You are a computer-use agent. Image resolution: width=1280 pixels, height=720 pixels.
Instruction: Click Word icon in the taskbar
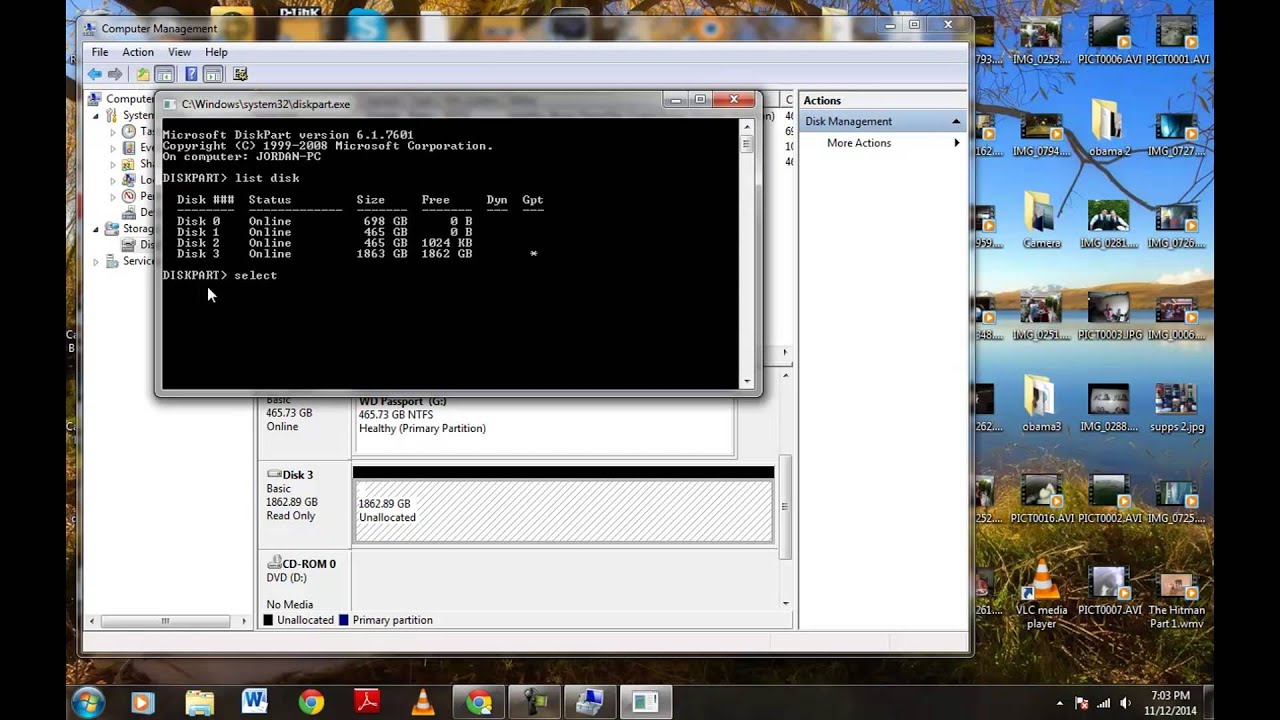(254, 702)
